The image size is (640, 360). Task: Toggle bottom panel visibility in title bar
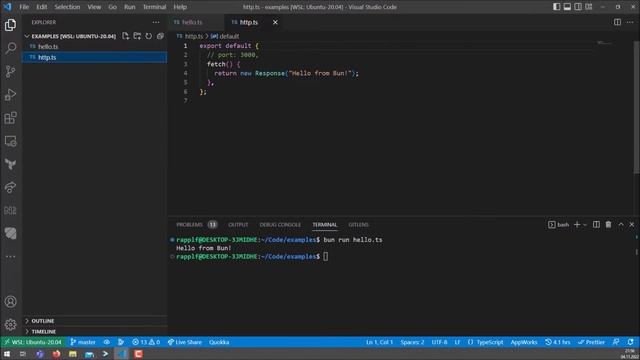coord(567,7)
